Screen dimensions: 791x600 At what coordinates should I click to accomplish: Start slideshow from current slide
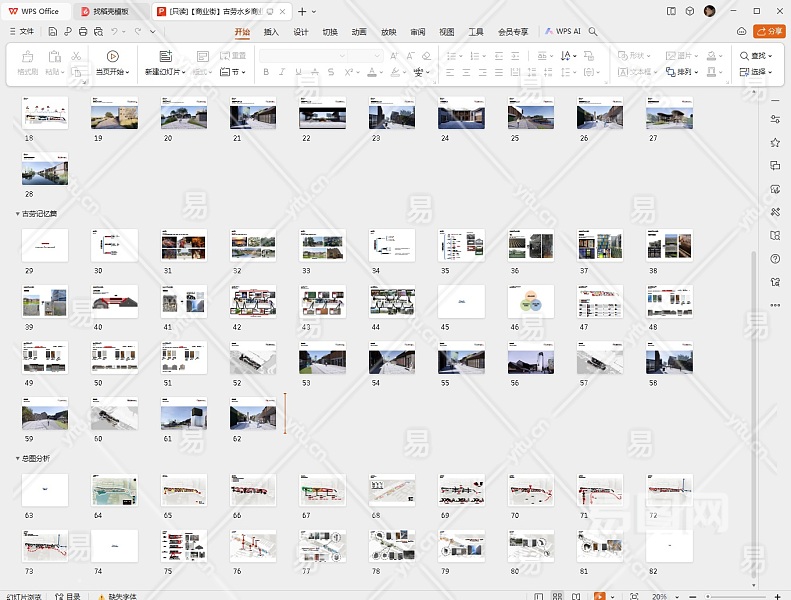112,57
